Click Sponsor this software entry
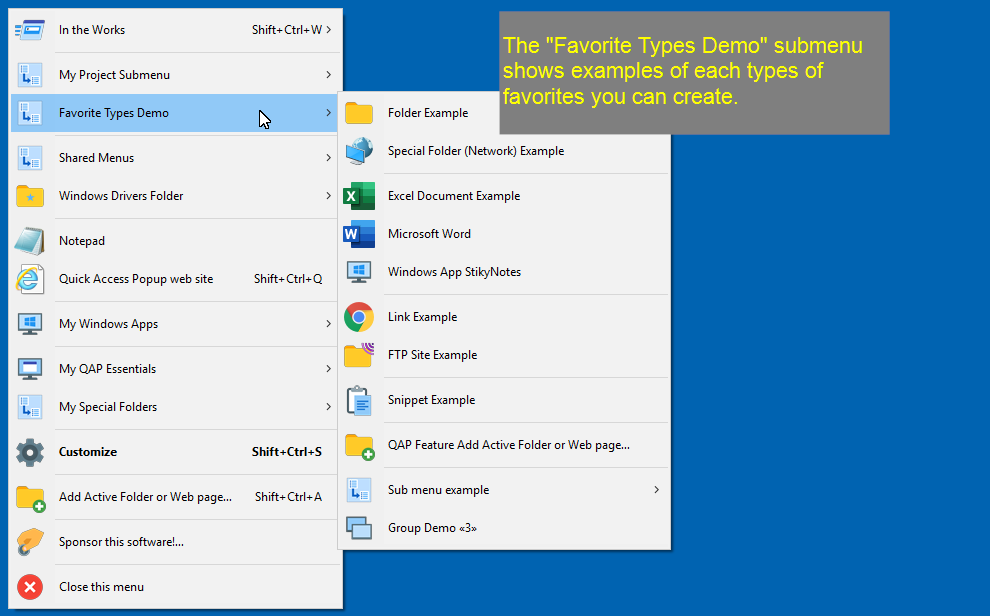 click(175, 542)
